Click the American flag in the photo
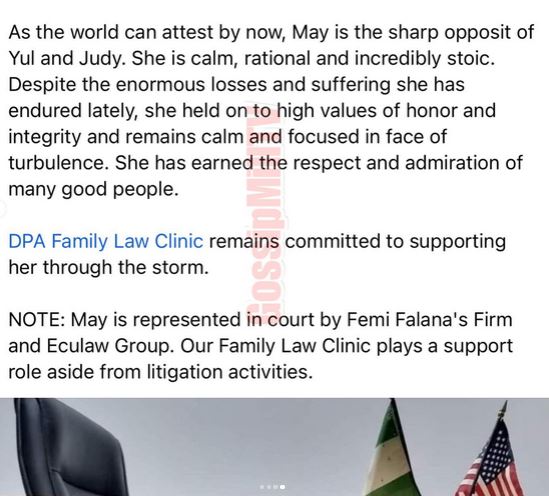The image size is (549, 496). [x=492, y=462]
